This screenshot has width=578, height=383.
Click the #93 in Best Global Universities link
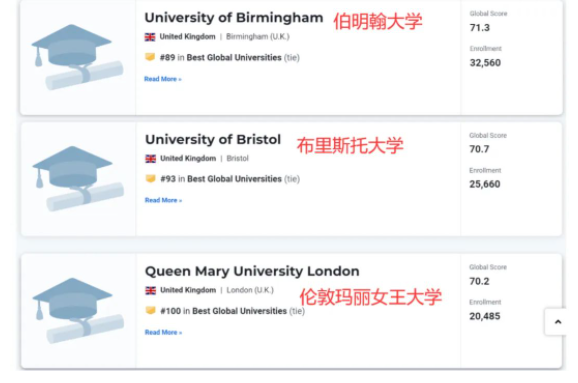[221, 179]
